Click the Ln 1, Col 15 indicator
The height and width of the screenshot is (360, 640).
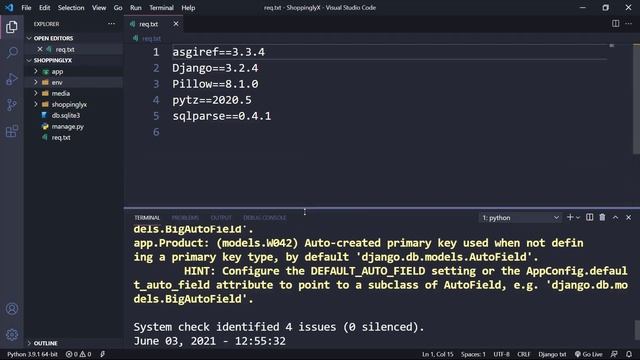pos(438,354)
